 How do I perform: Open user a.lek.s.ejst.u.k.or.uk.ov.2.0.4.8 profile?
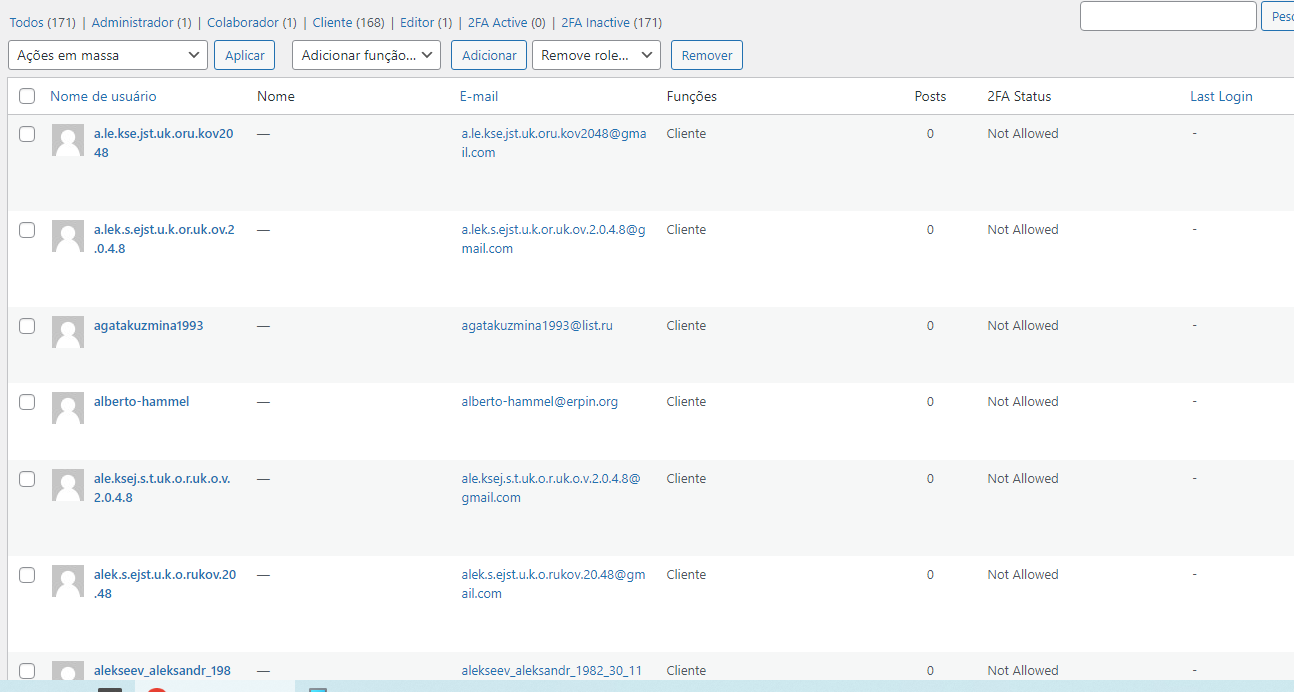tap(164, 239)
